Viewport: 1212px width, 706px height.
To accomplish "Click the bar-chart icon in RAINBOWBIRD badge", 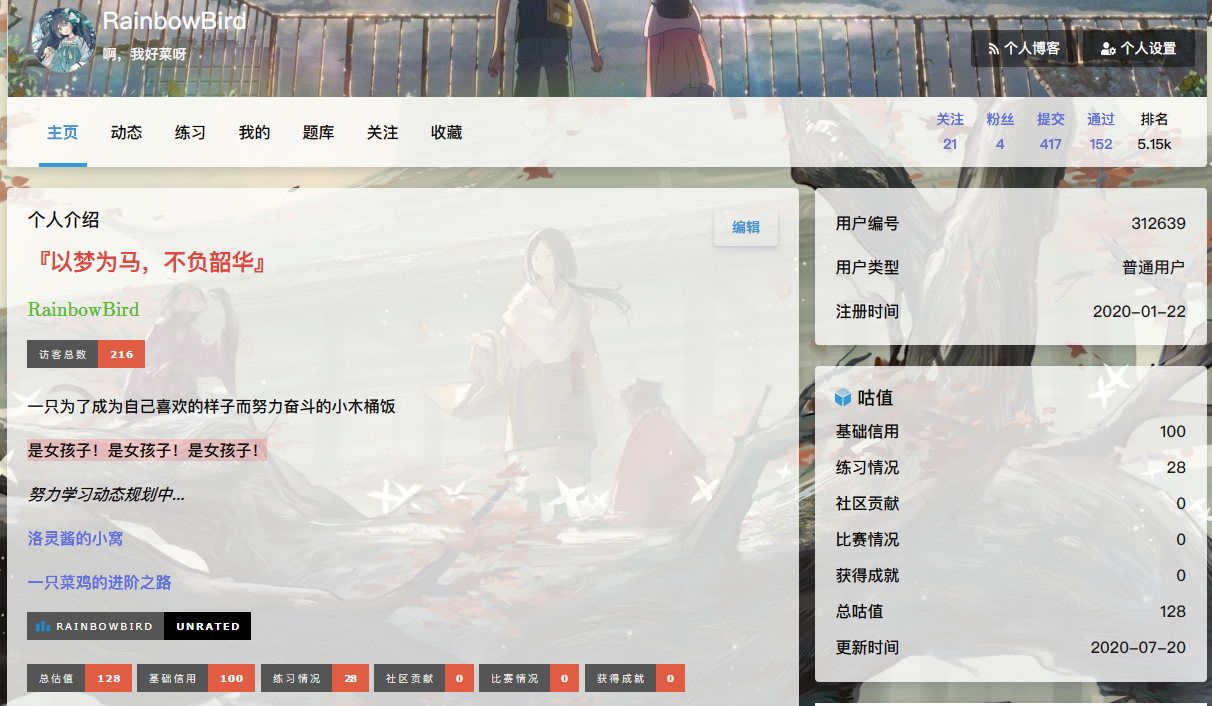I will 43,626.
